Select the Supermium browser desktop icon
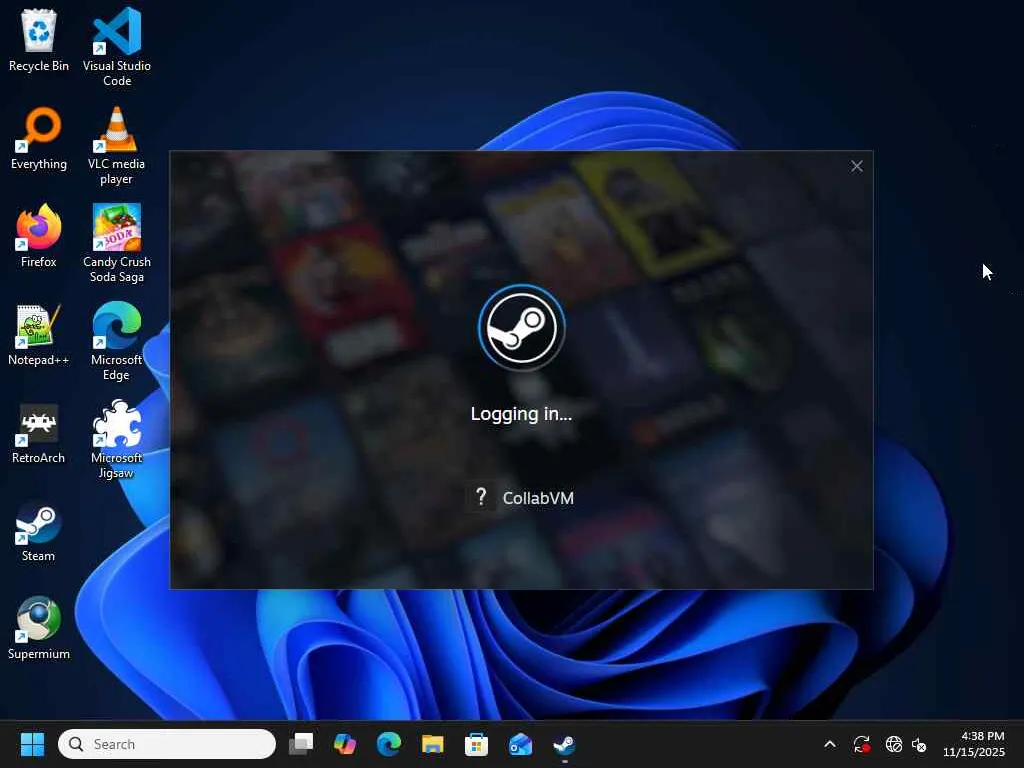The image size is (1024, 768). pos(39,628)
